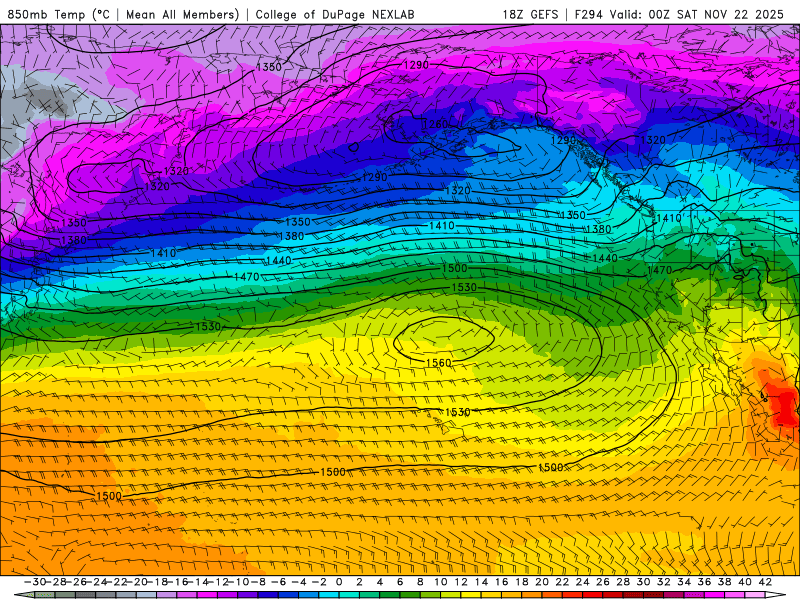Click the -8 value on the color scale
This screenshot has height=600, width=800.
coord(258,582)
